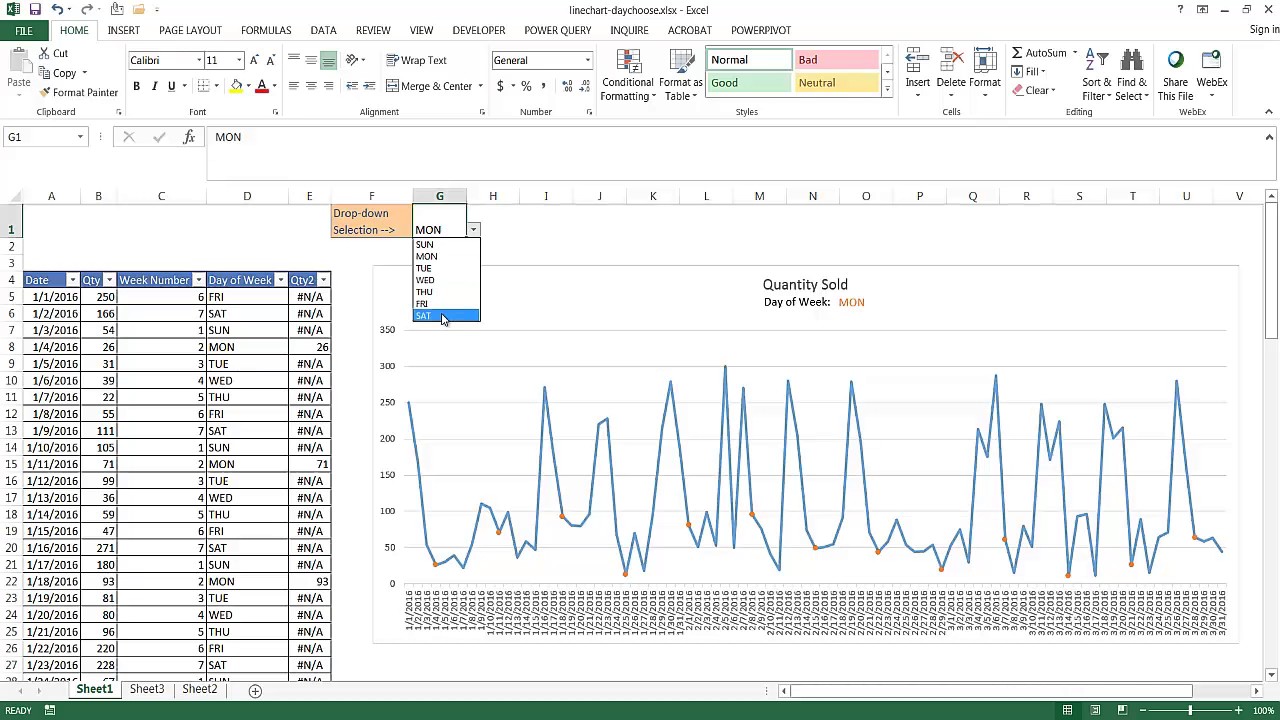Open the FILE tab

[x=24, y=31]
